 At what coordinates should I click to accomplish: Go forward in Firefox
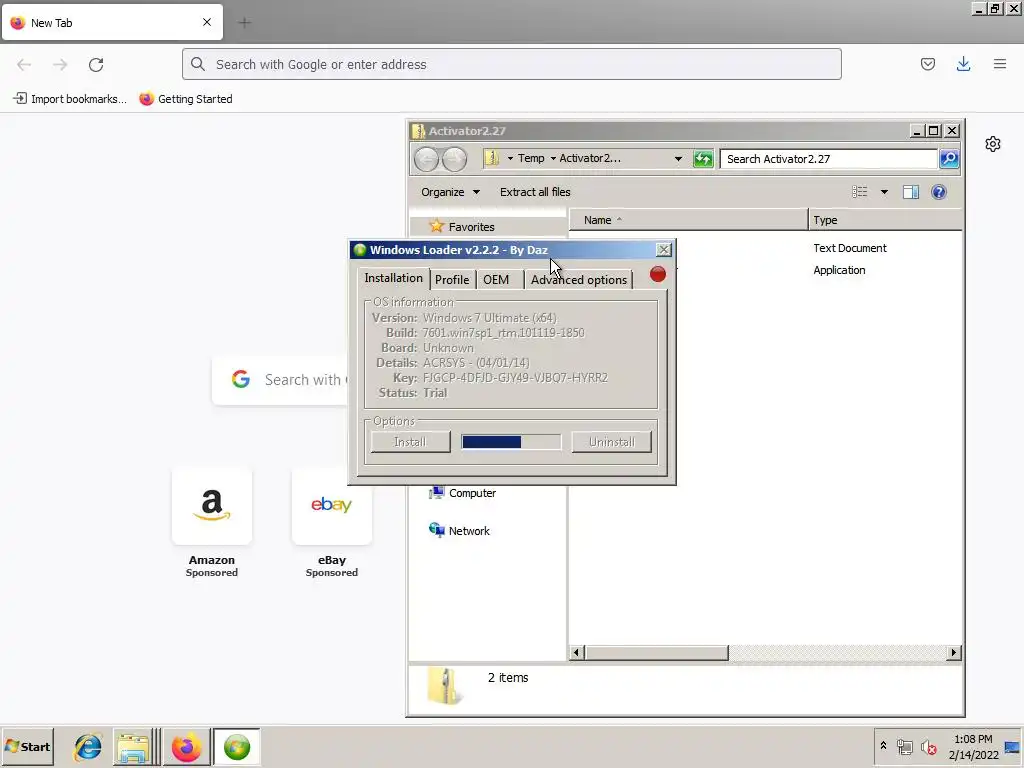click(60, 64)
